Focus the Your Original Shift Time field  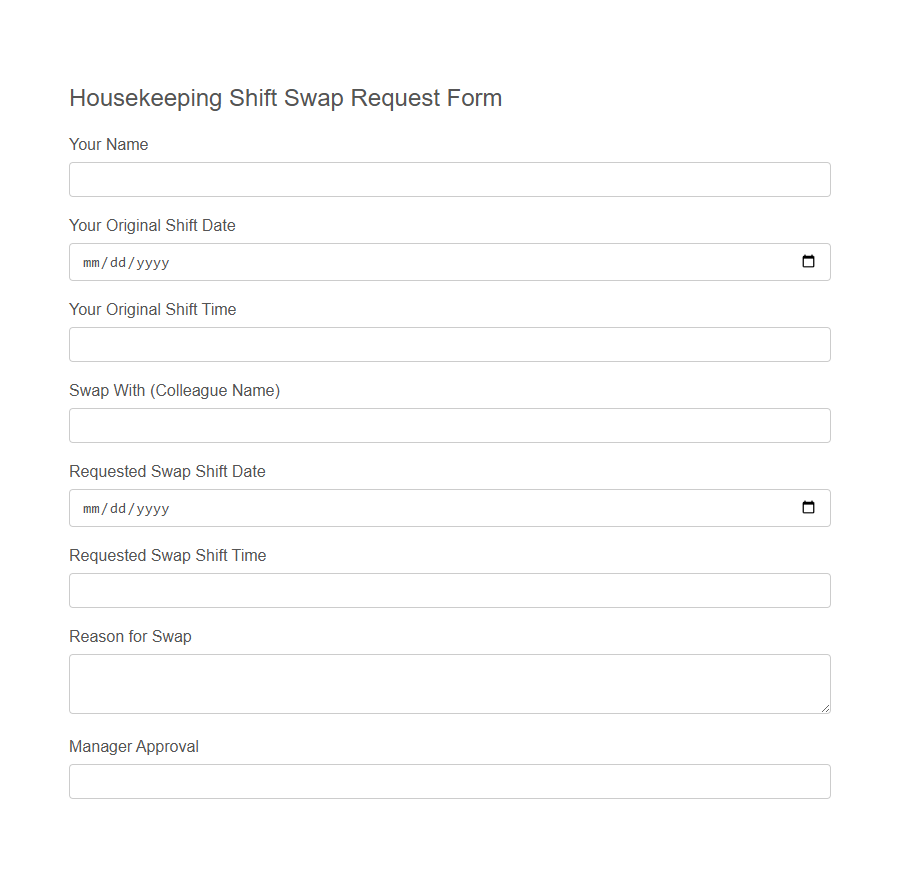(449, 343)
